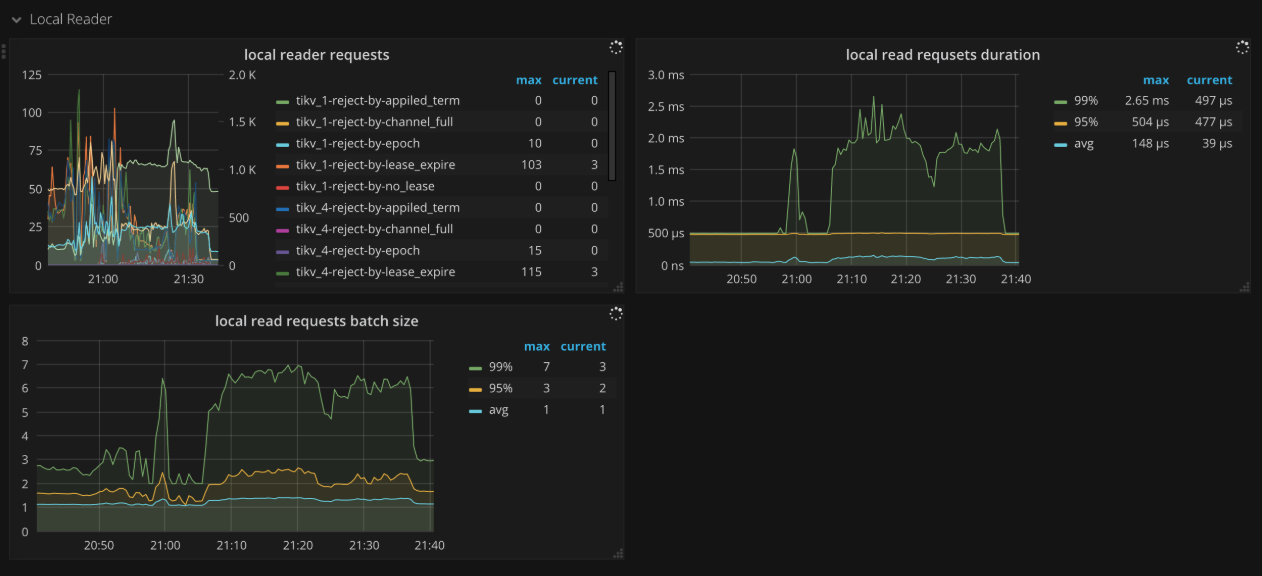The width and height of the screenshot is (1262, 576).
Task: Open the local reader requests panel menu
Action: [x=317, y=55]
